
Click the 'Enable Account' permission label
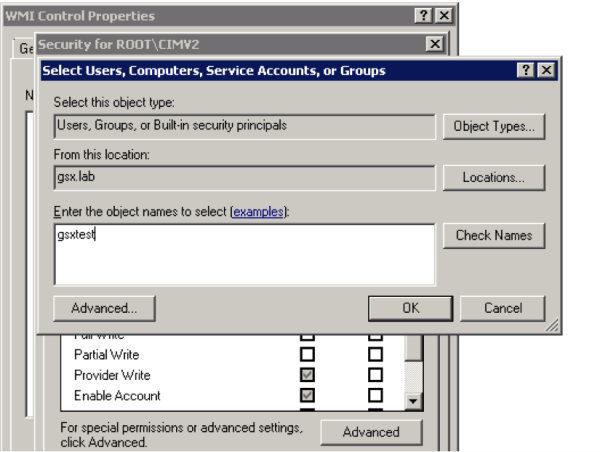[x=117, y=396]
